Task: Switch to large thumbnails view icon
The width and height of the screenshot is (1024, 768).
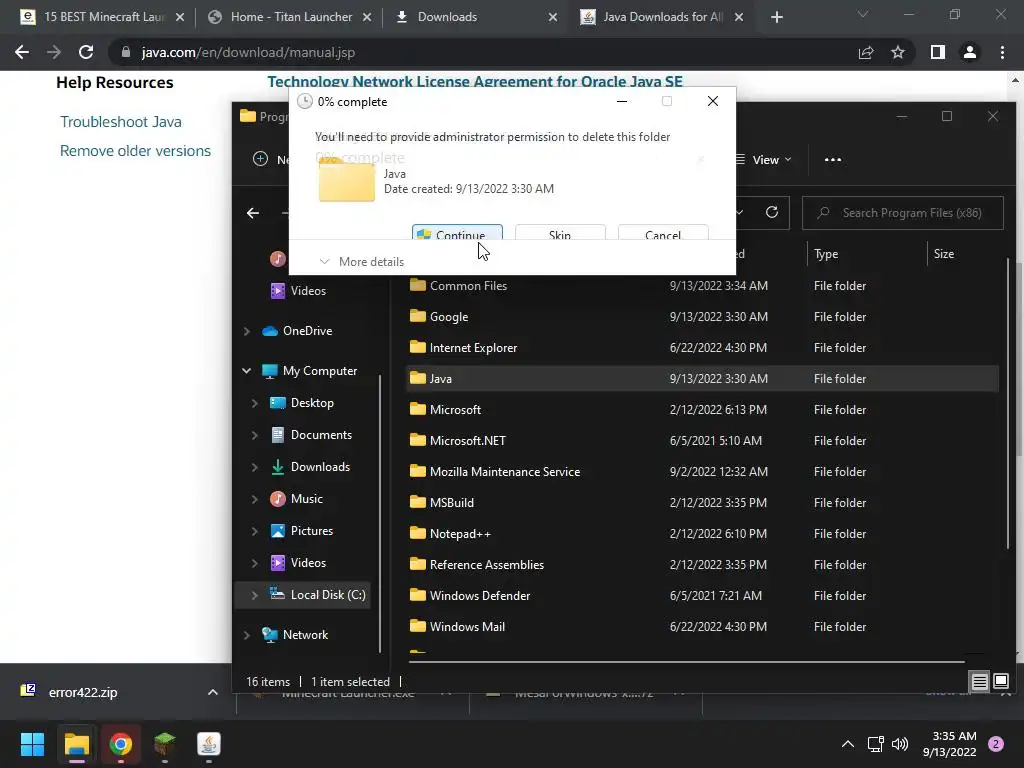Action: point(1001,682)
